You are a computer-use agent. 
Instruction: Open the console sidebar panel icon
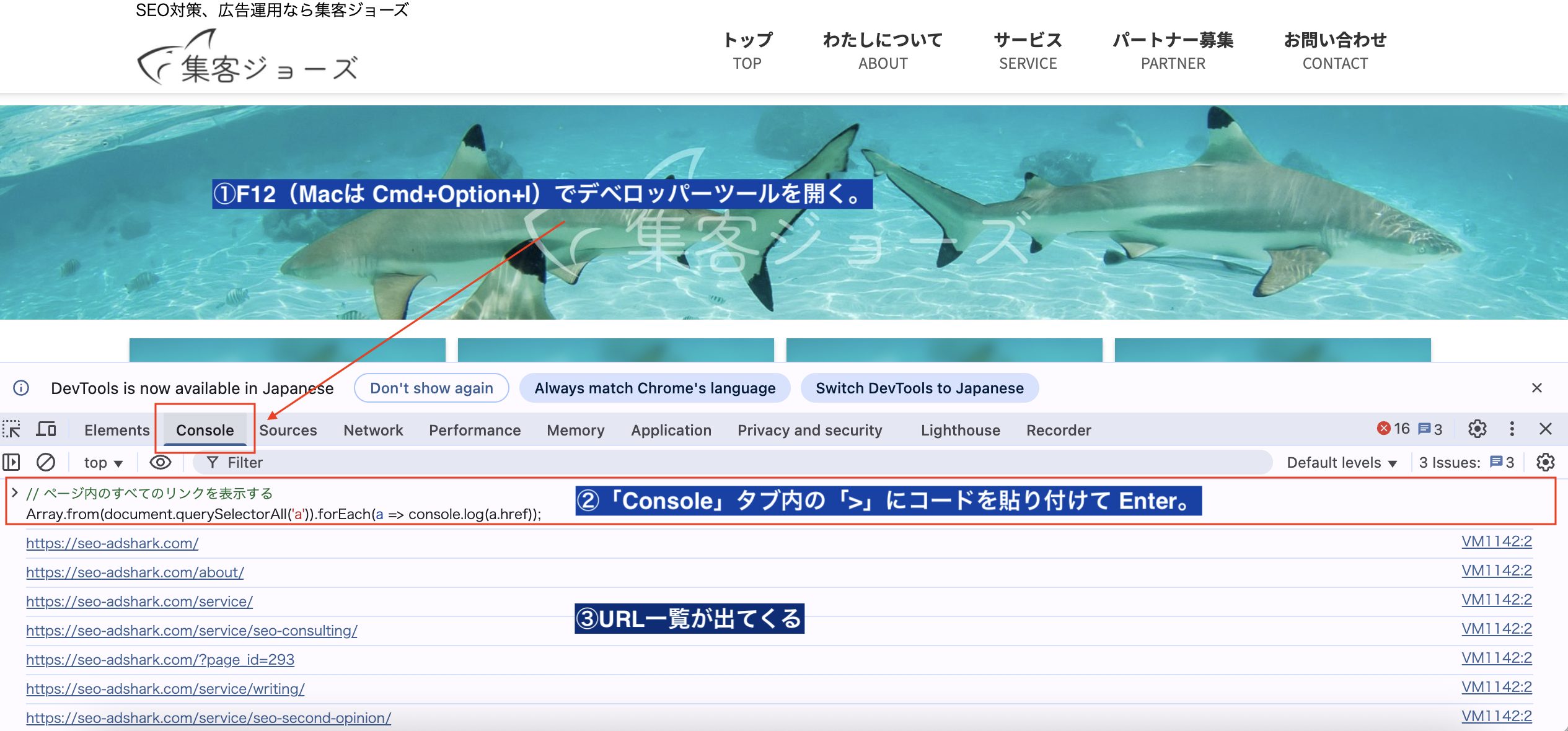coord(12,462)
